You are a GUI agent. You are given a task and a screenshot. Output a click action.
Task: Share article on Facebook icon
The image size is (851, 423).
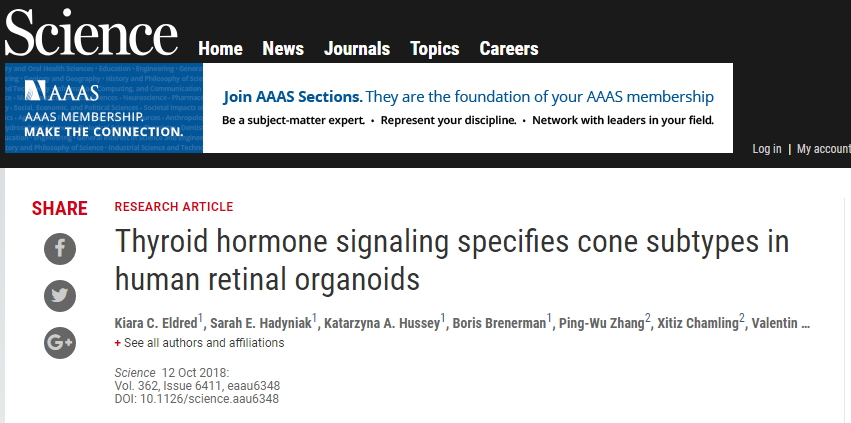tap(60, 249)
